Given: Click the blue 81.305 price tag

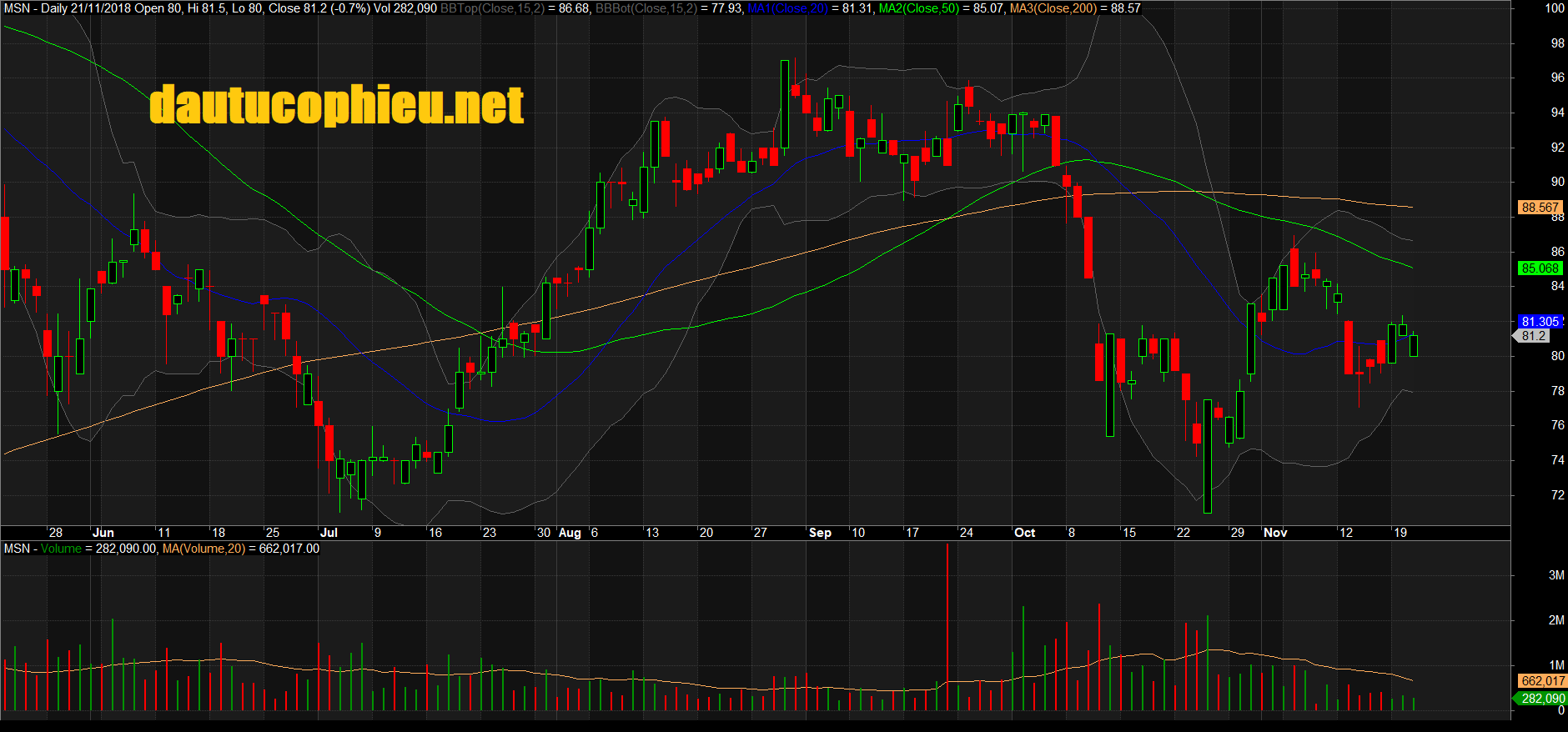Looking at the screenshot, I should click(x=1540, y=322).
